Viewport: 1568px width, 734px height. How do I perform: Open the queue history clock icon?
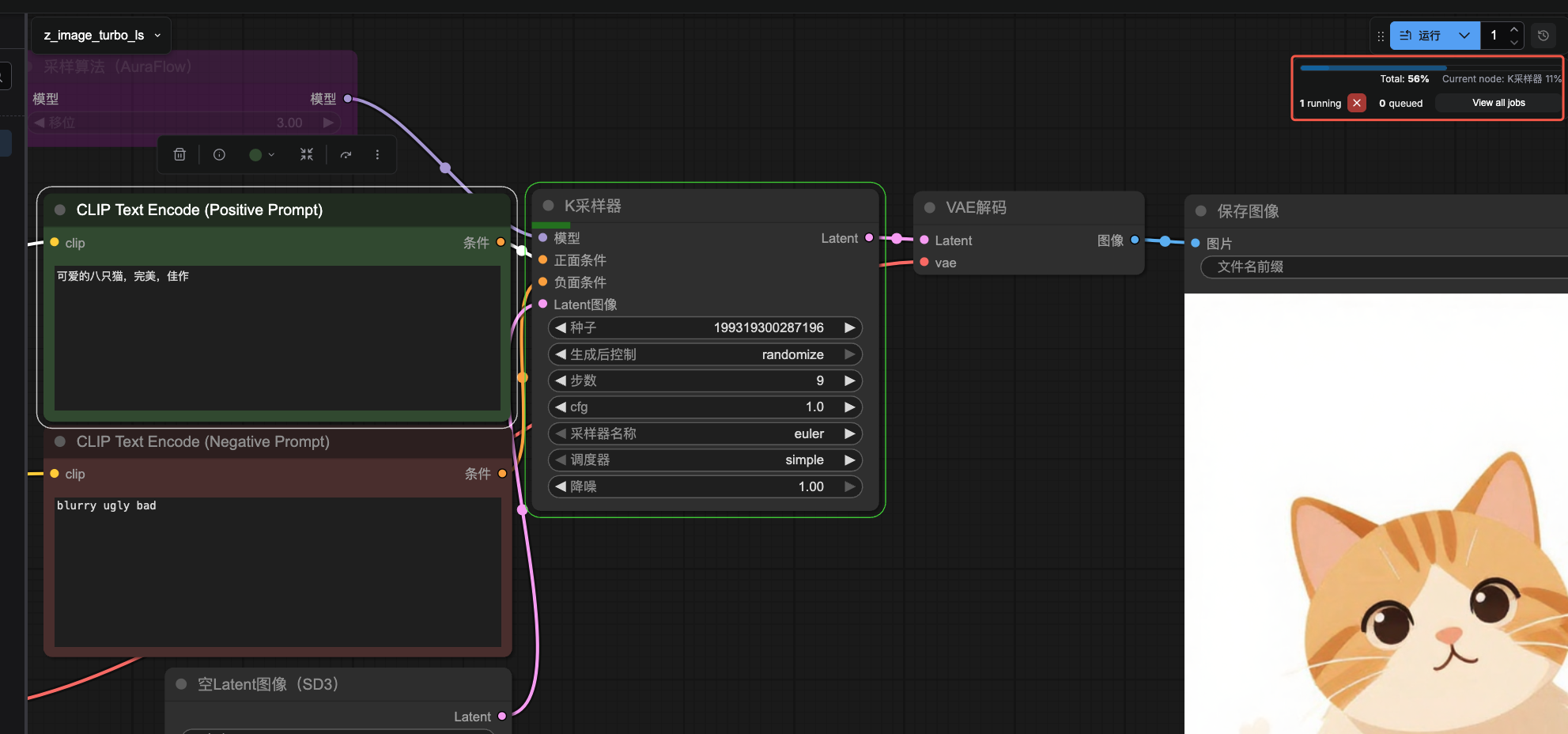(1543, 36)
